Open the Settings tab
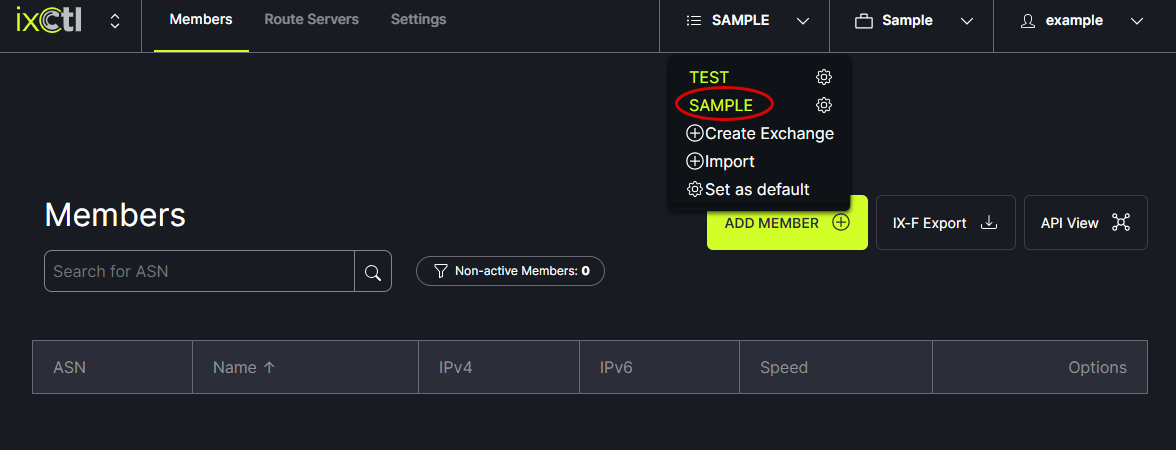This screenshot has height=450, width=1176. 418,20
